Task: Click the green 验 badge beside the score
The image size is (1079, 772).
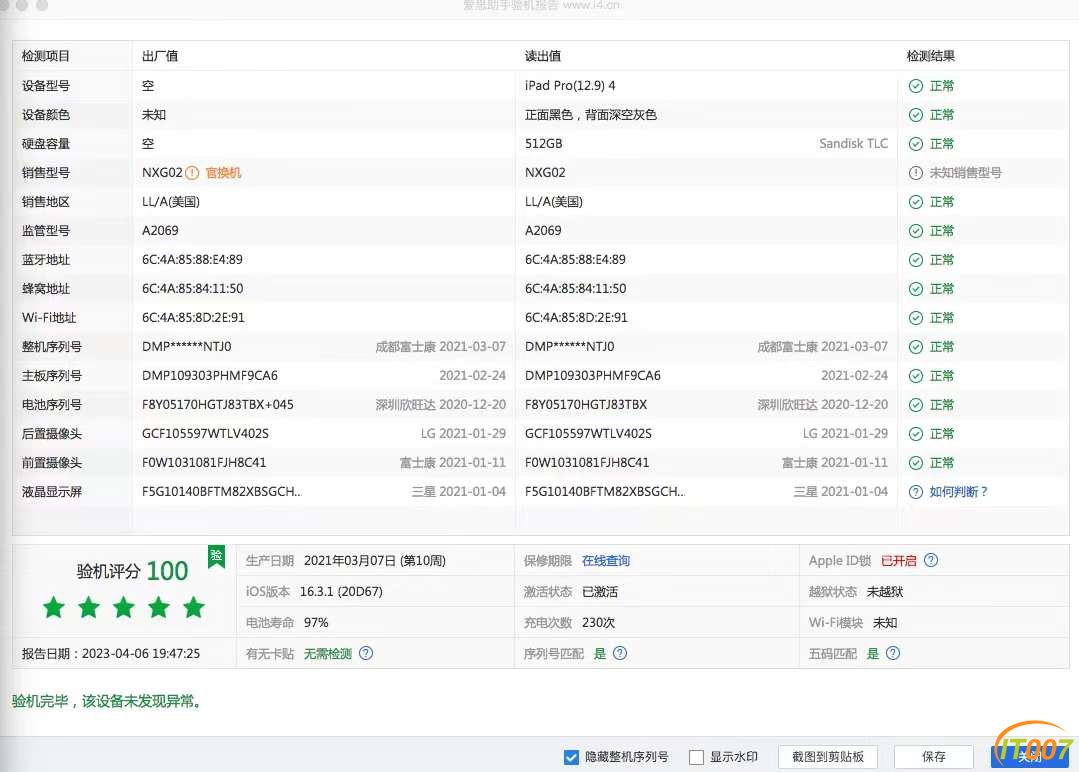Action: click(x=217, y=556)
